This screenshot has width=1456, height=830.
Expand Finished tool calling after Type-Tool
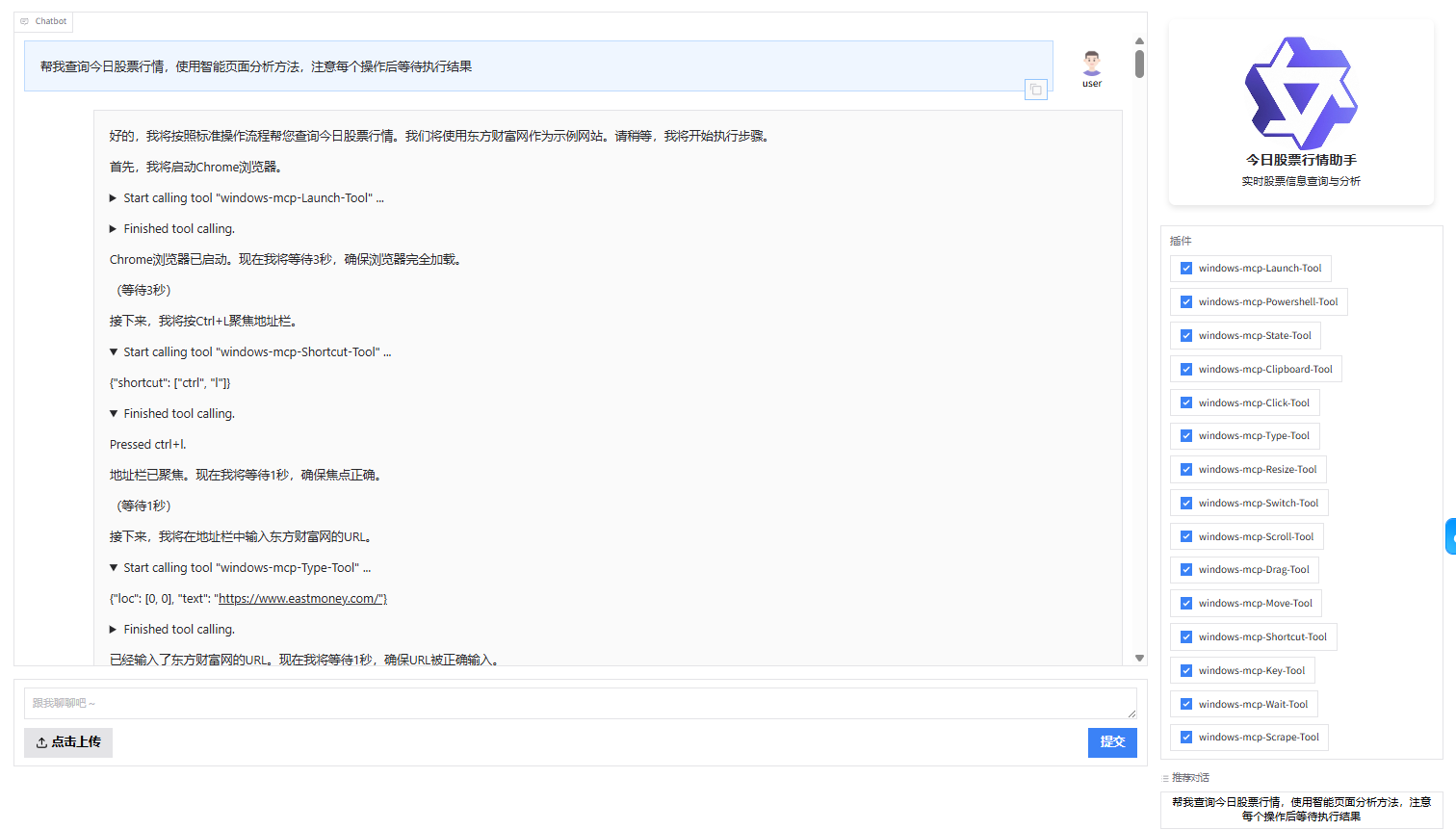(x=172, y=630)
